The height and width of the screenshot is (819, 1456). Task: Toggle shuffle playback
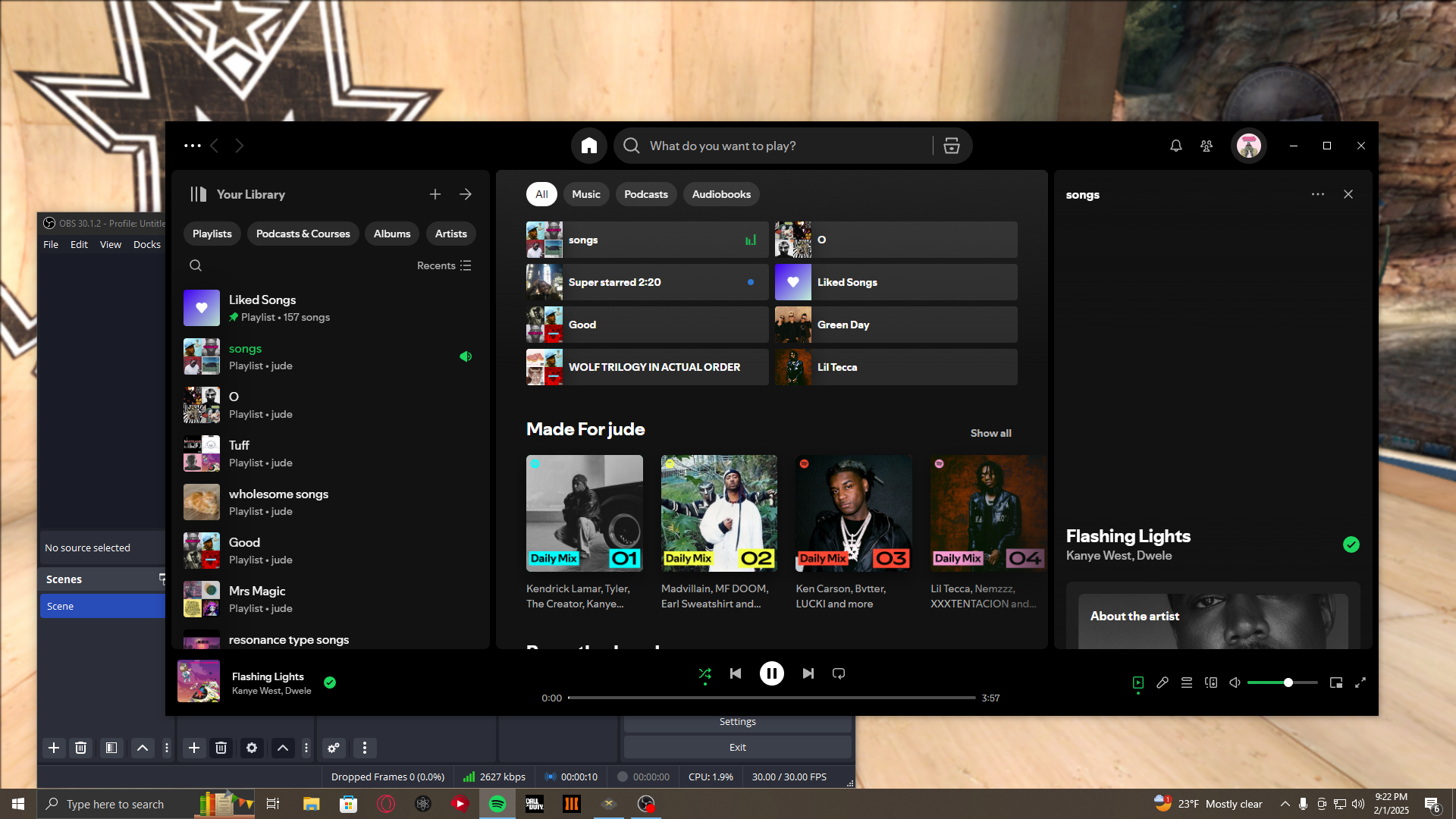tap(704, 673)
